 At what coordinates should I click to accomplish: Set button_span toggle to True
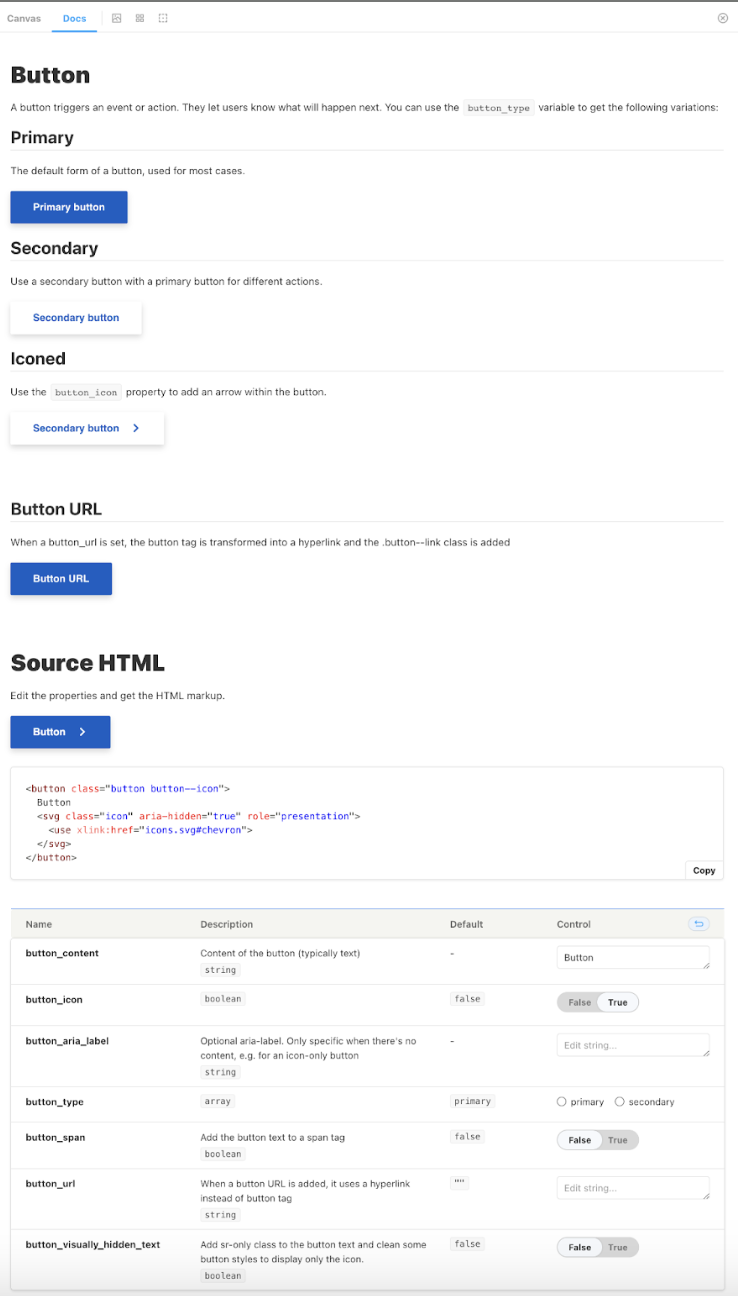click(618, 1140)
